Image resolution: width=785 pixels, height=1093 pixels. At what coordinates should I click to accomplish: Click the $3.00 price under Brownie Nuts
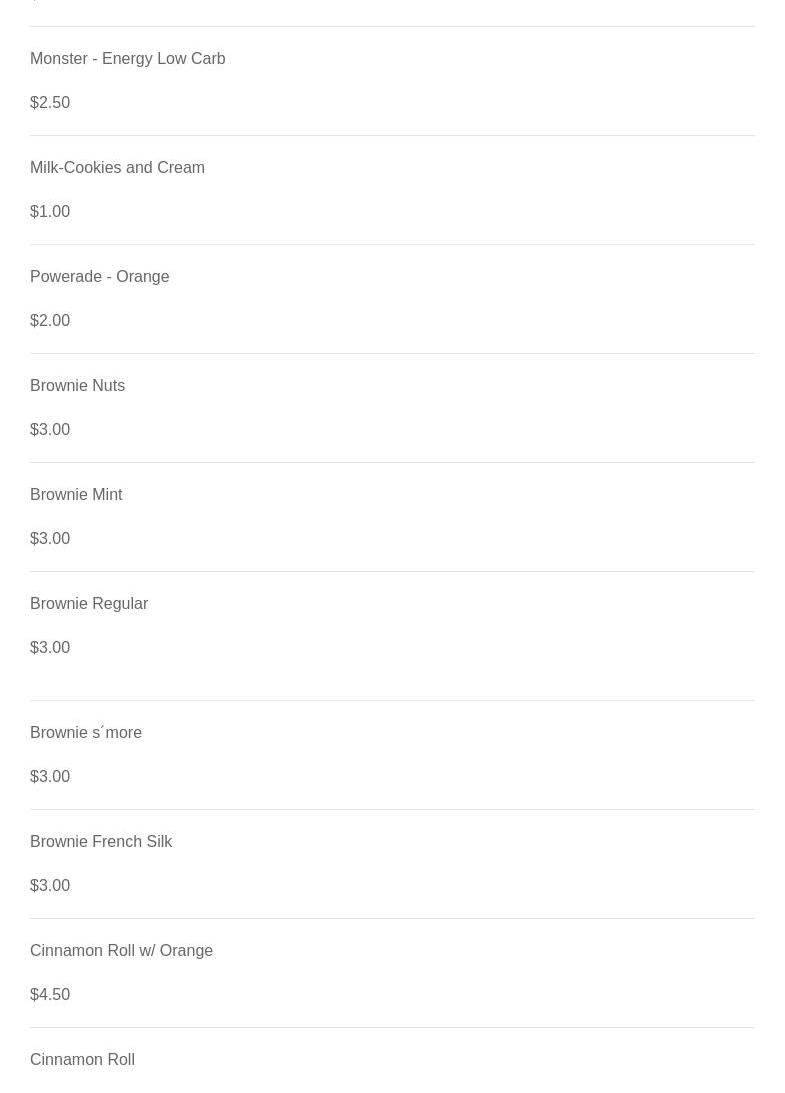[x=50, y=430]
